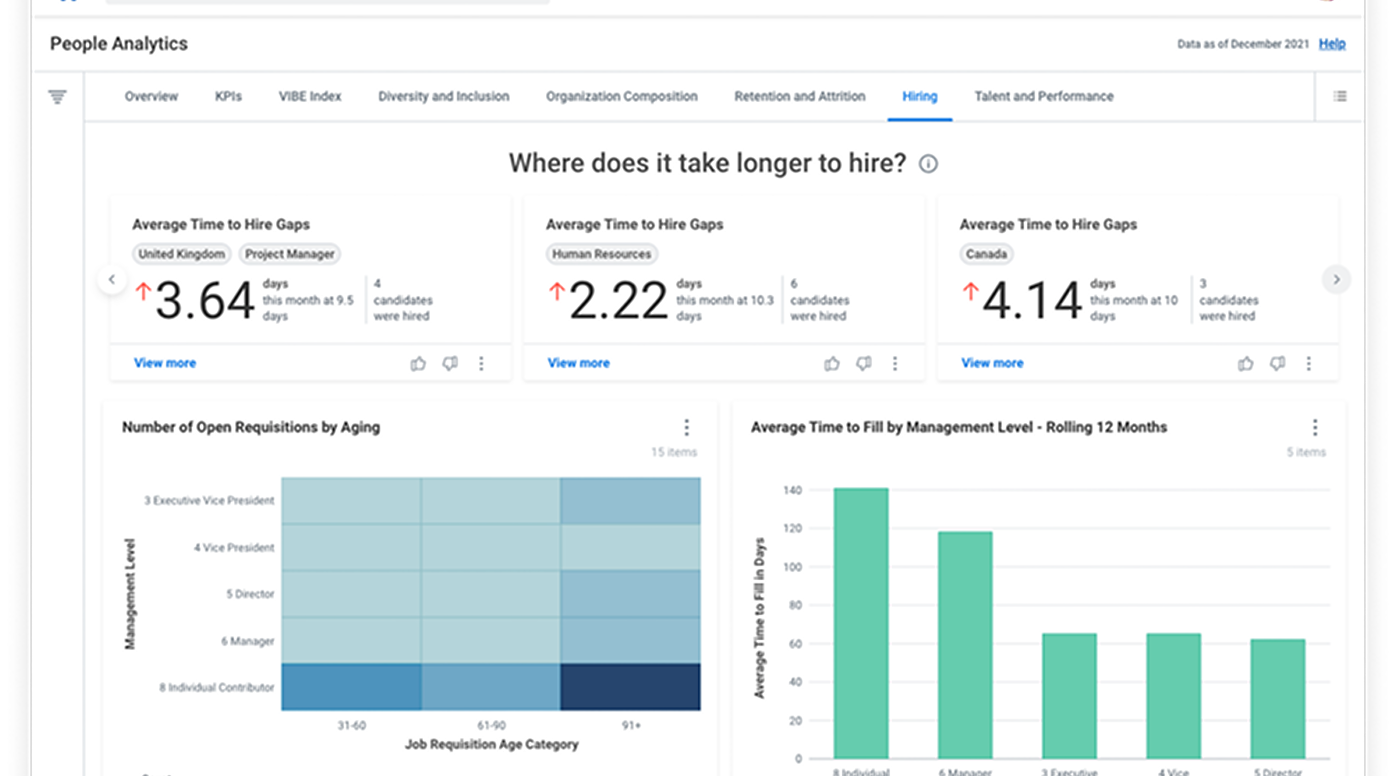The height and width of the screenshot is (777, 1395).
Task: Open the filter panel icon
Action: click(58, 97)
